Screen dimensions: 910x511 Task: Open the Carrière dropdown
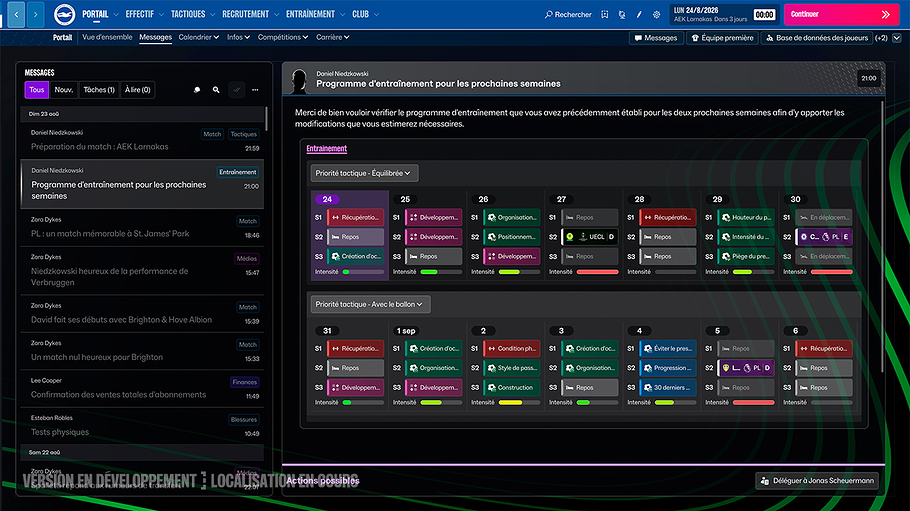333,37
